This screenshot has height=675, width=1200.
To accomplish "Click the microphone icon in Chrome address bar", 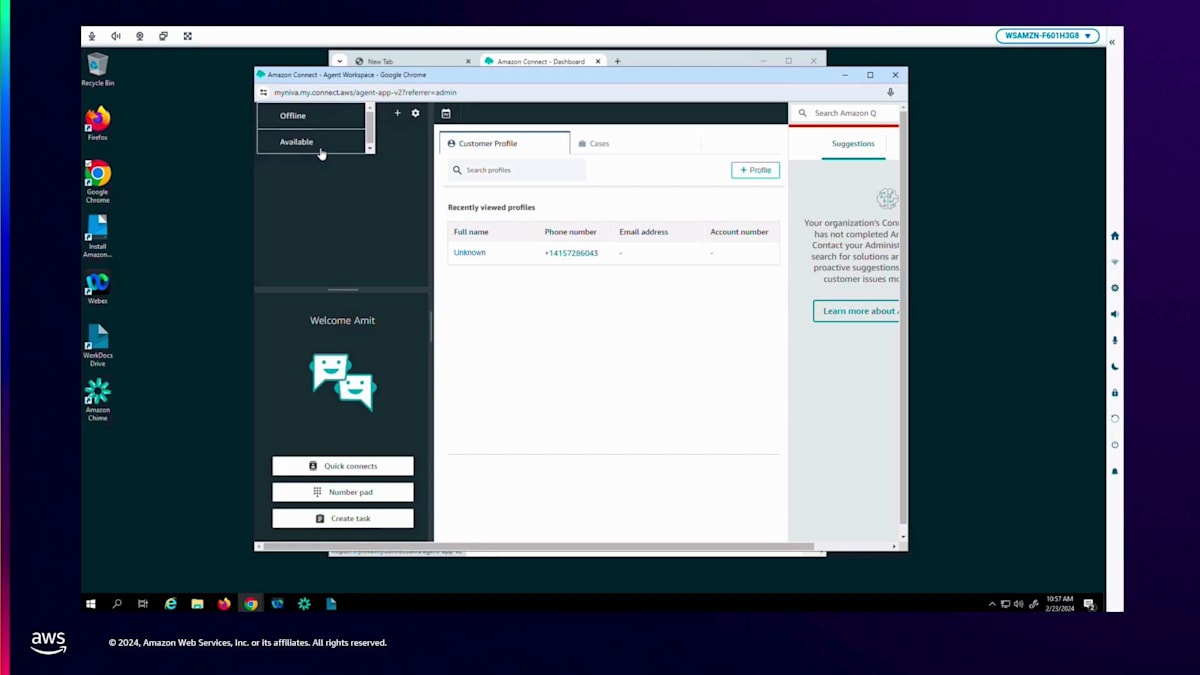I will [890, 92].
